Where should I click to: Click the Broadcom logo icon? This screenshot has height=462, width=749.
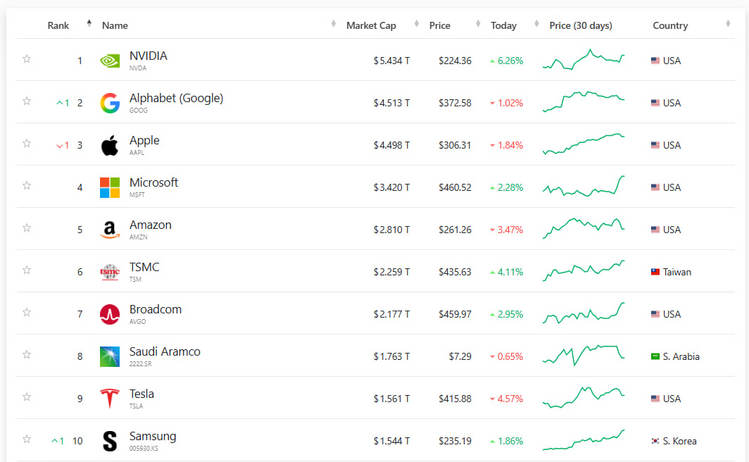110,314
